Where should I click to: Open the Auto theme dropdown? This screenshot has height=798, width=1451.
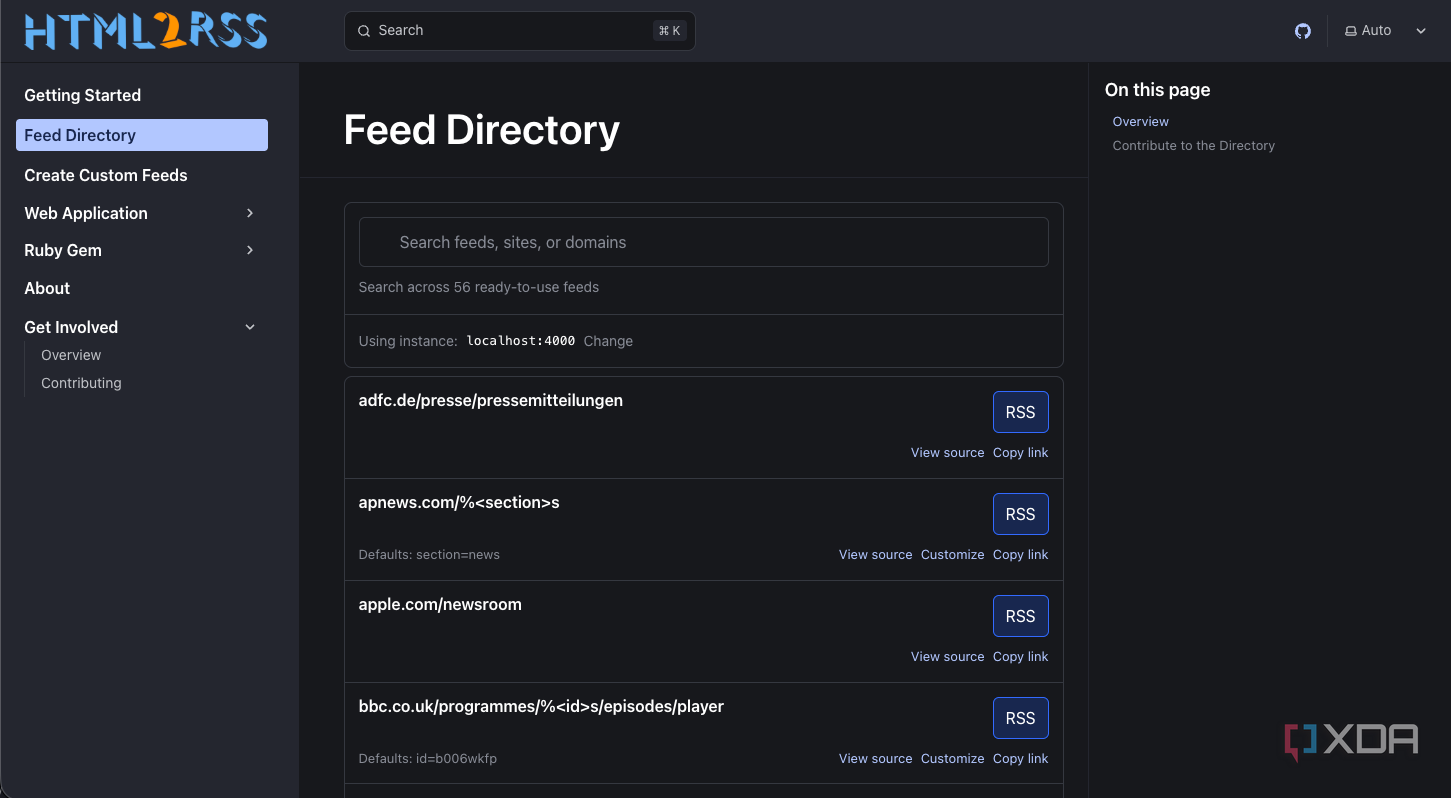coord(1385,31)
